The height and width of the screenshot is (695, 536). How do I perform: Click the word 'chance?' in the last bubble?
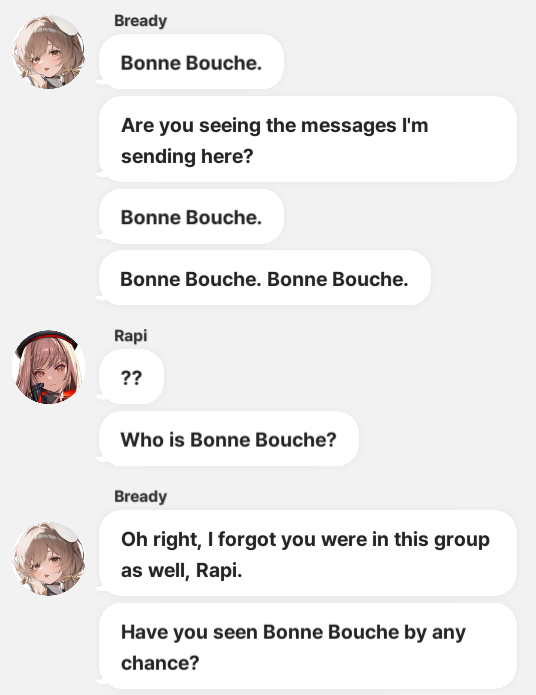[160, 663]
